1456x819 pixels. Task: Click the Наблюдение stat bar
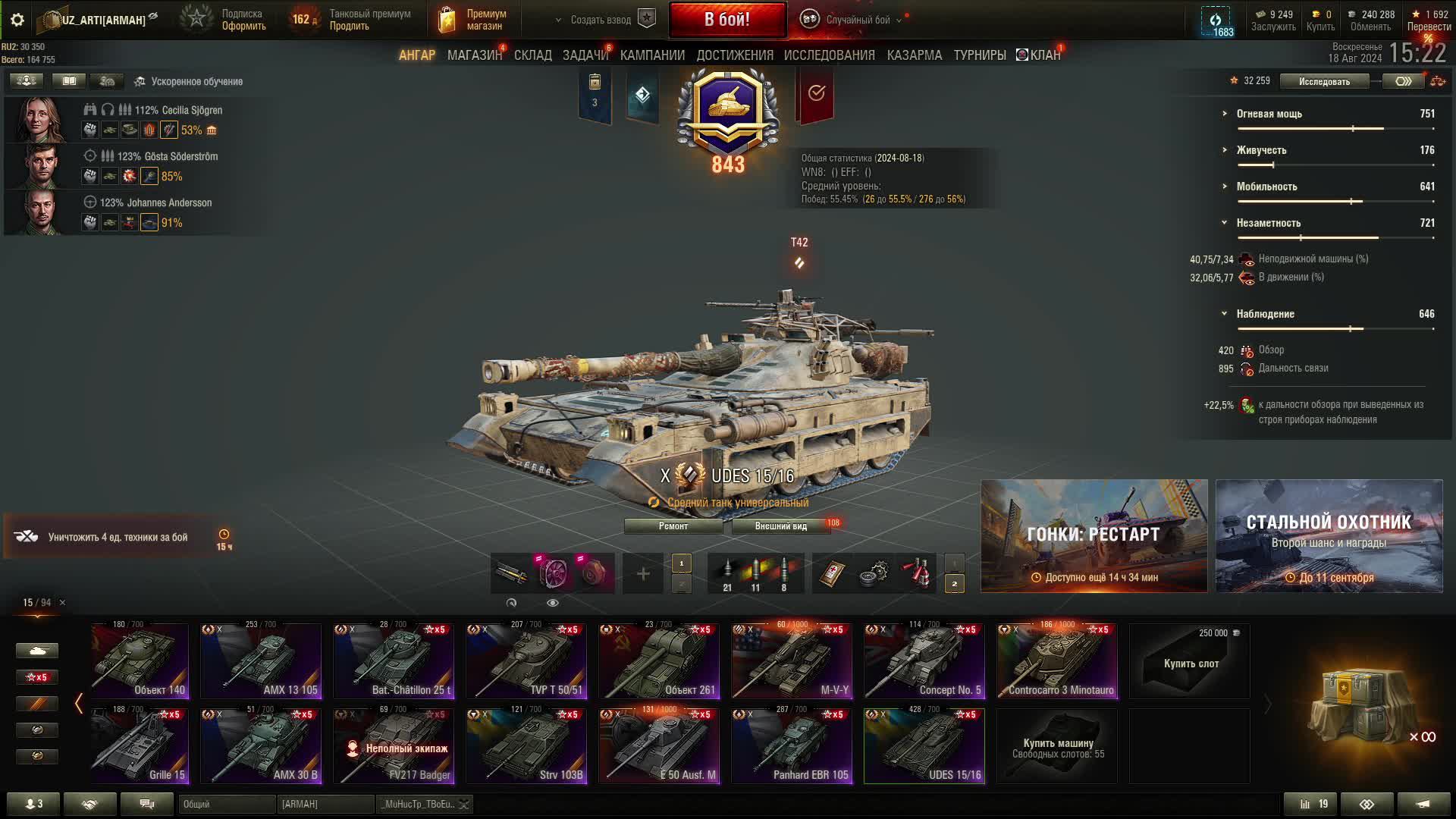click(1336, 329)
